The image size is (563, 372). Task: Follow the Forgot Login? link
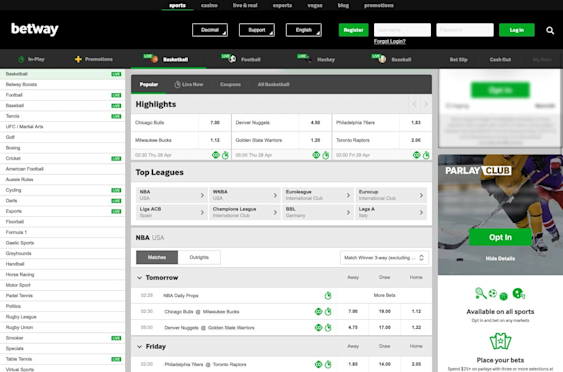(390, 42)
